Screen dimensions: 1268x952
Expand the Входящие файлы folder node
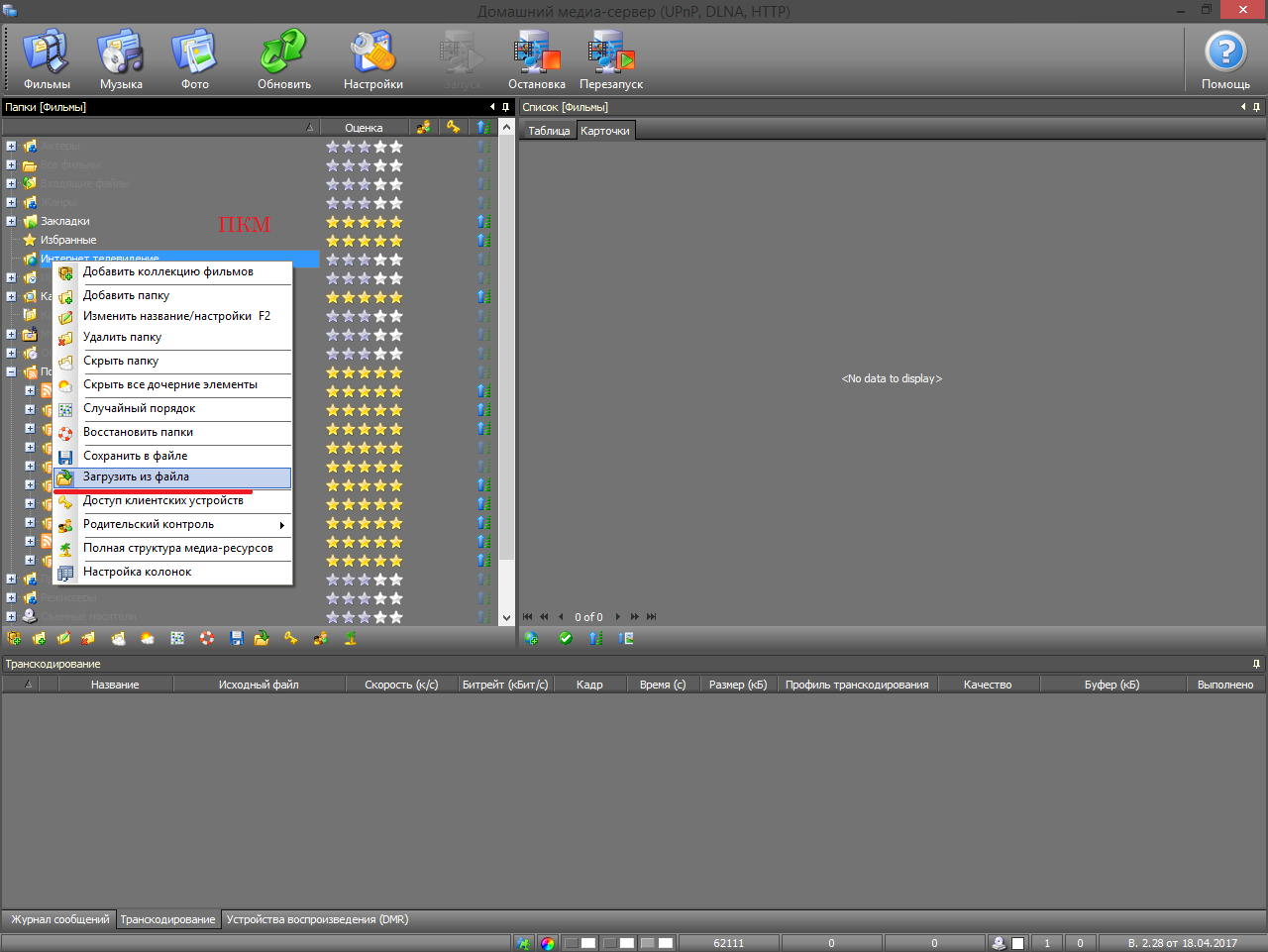coord(11,183)
